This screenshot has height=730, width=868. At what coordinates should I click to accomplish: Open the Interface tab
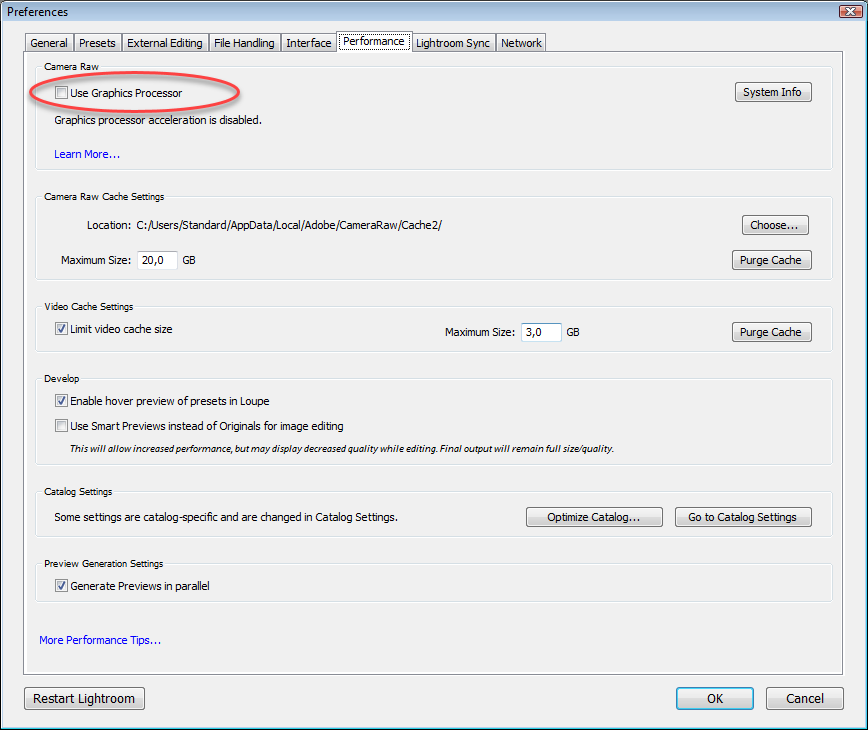tap(308, 42)
